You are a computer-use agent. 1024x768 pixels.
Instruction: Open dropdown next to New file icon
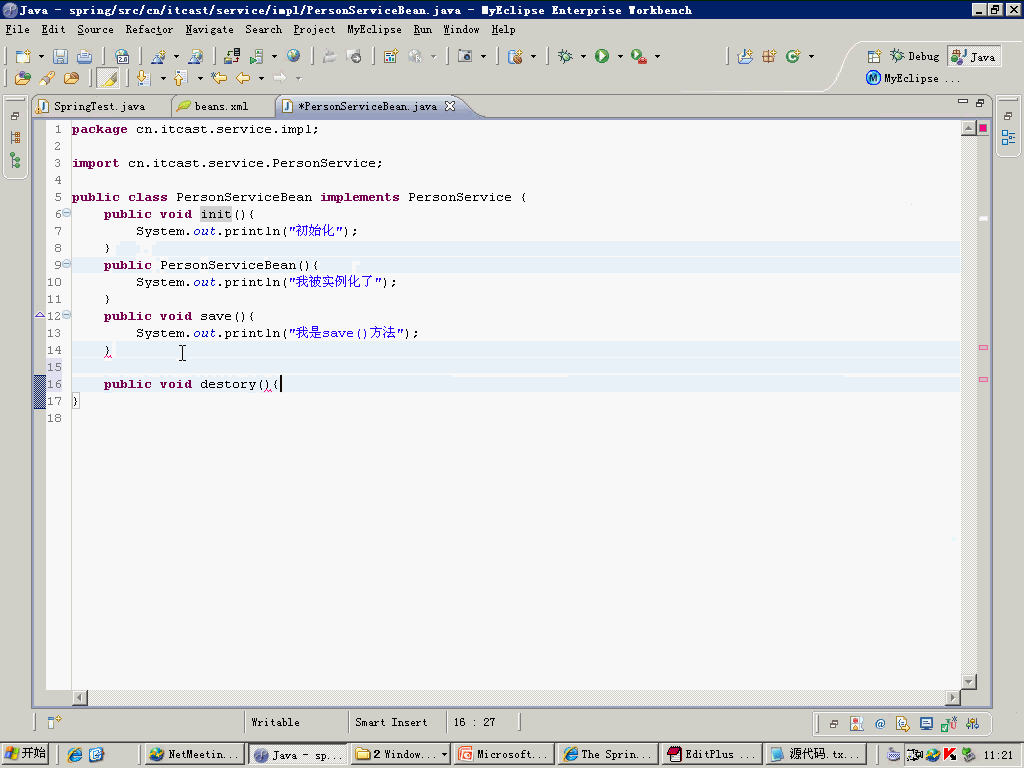click(40, 57)
